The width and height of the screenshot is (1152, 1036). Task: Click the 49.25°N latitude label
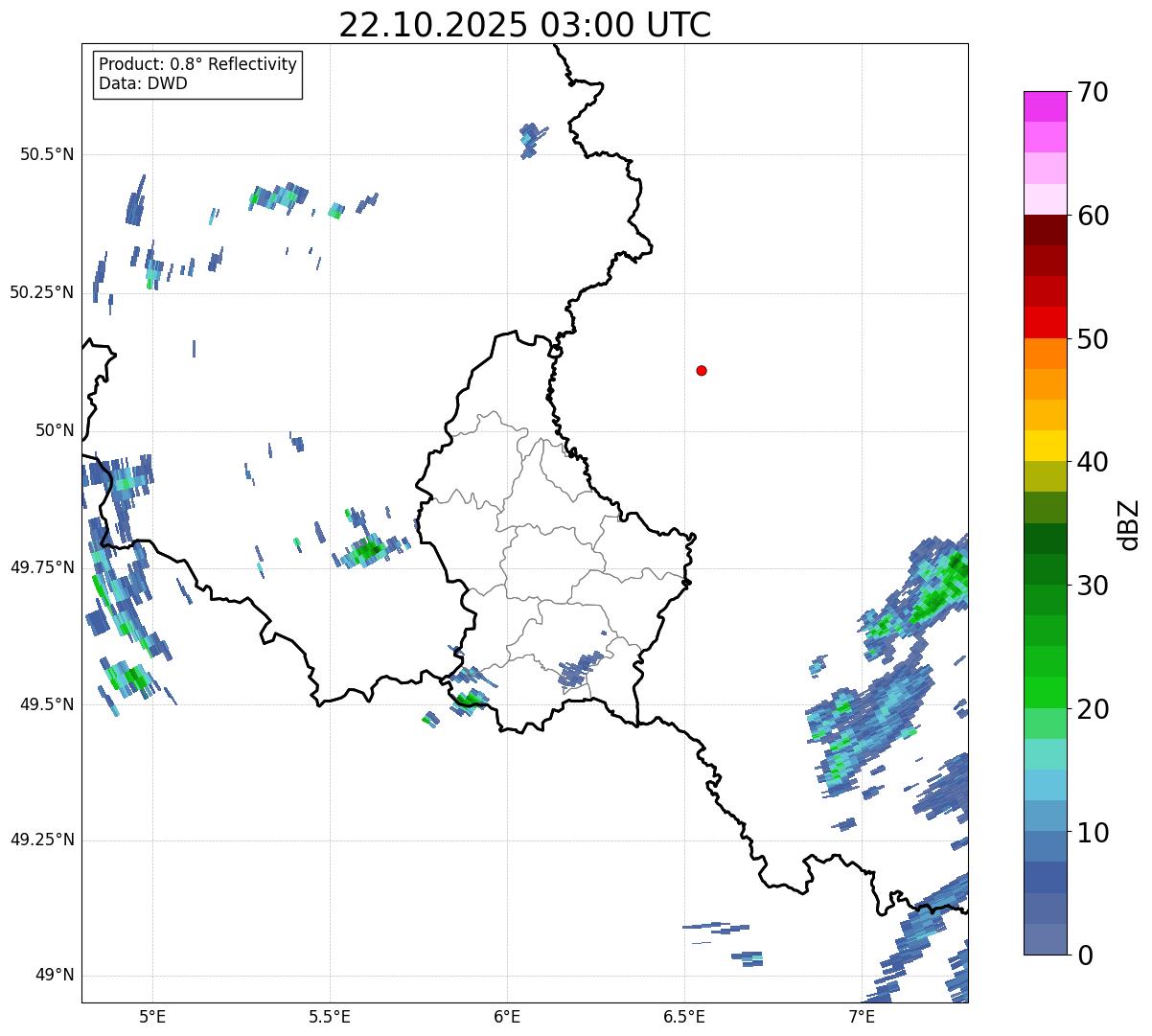tap(42, 840)
